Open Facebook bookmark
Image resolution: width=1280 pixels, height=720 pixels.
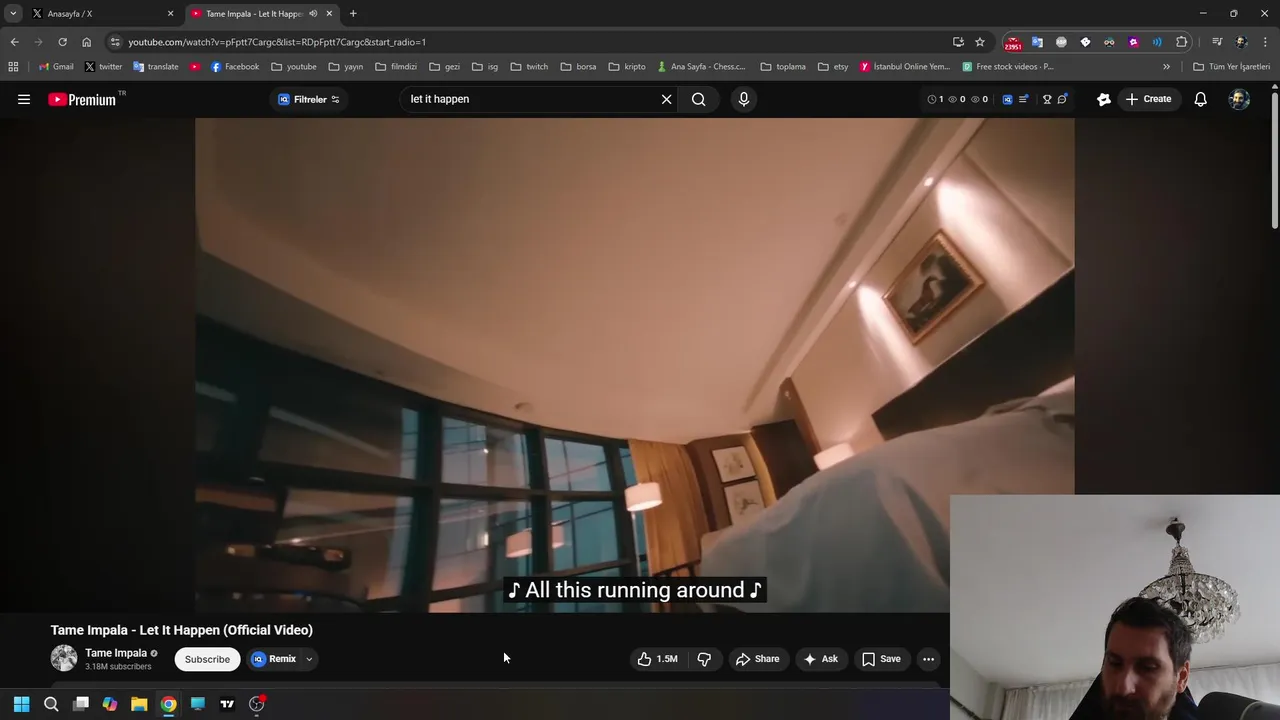coord(235,67)
